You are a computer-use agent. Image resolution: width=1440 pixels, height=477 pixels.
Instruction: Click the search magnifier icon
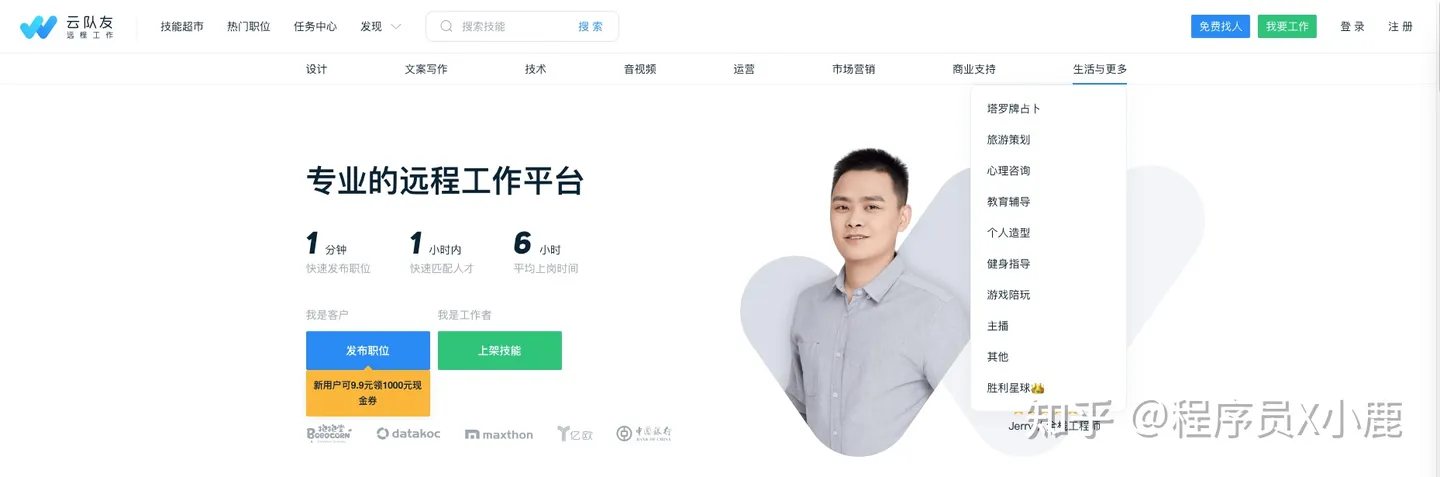click(446, 26)
